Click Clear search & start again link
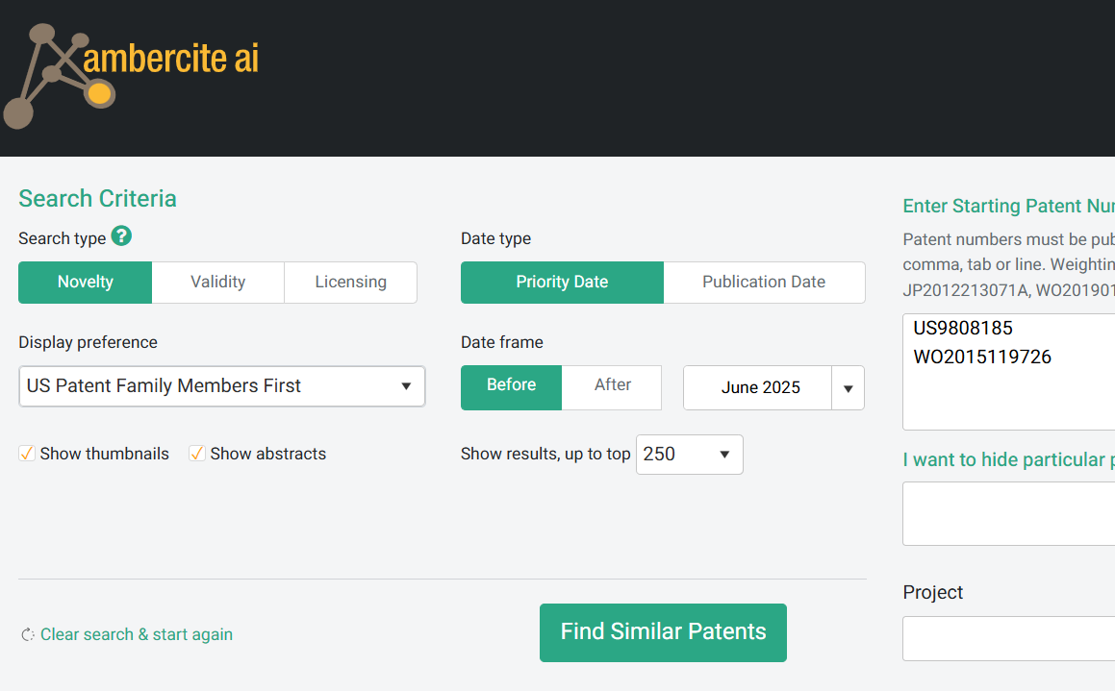1115x691 pixels. [136, 635]
